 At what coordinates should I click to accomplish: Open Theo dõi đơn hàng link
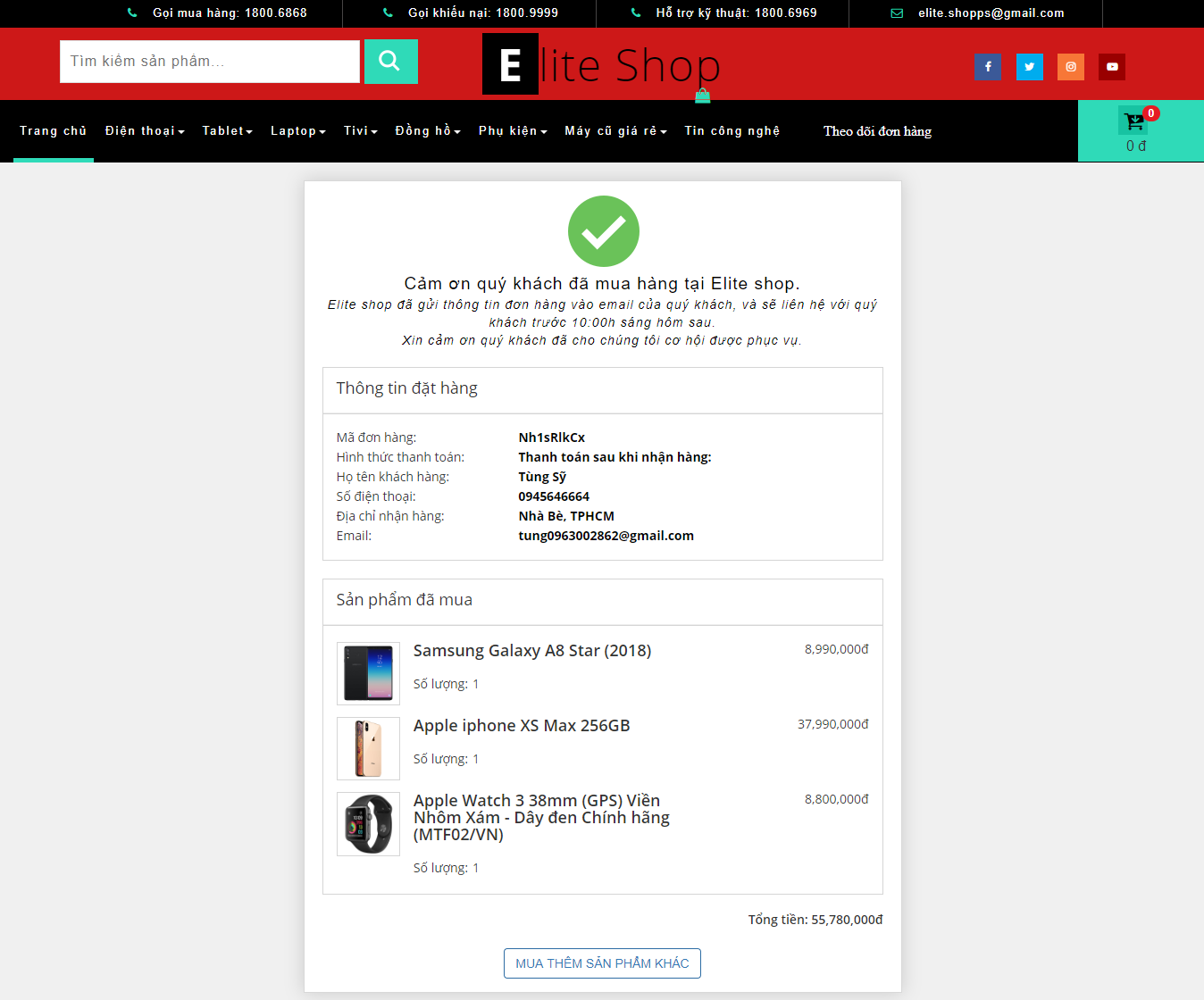[877, 131]
